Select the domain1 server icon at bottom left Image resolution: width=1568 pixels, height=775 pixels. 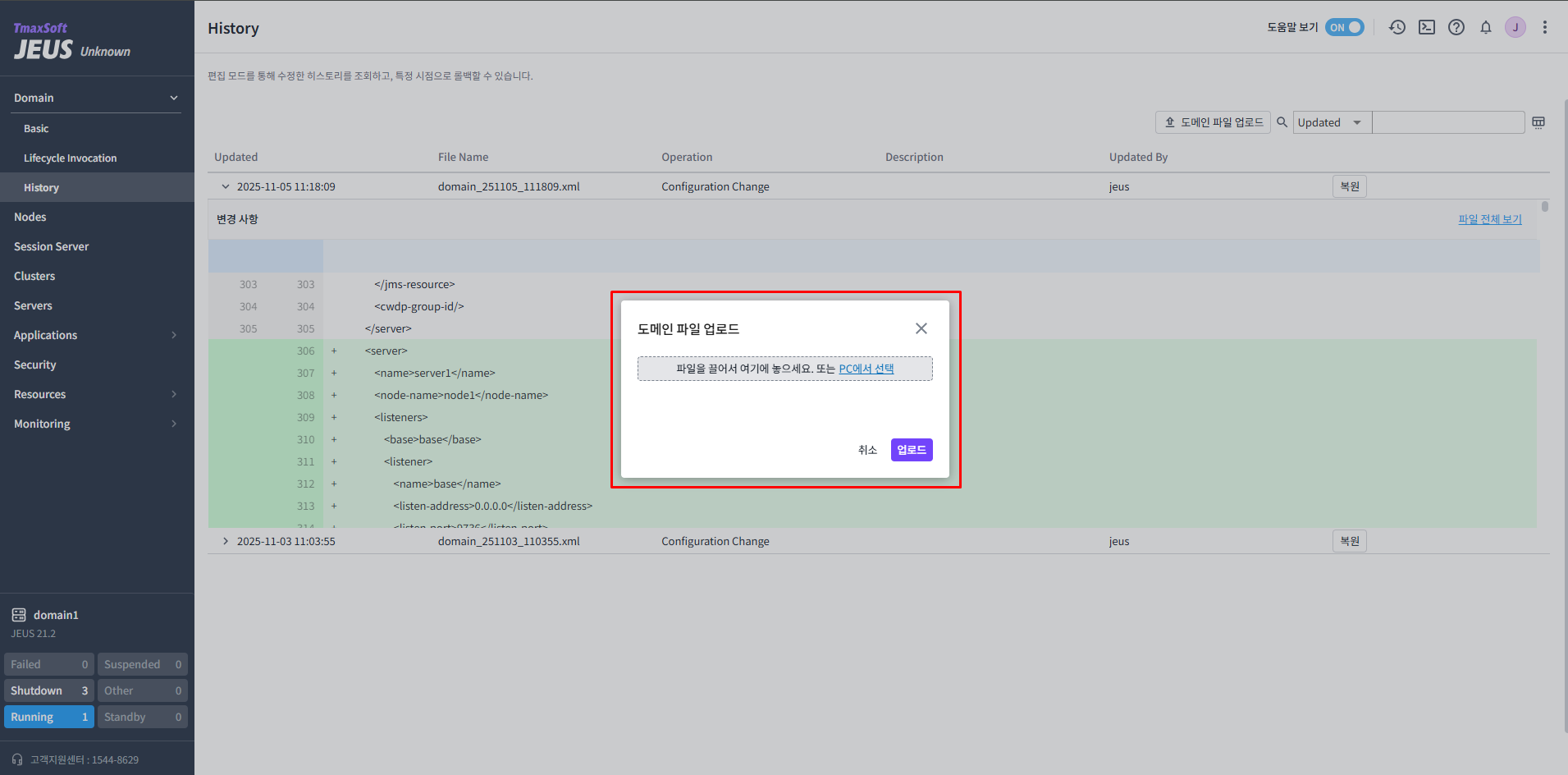19,614
